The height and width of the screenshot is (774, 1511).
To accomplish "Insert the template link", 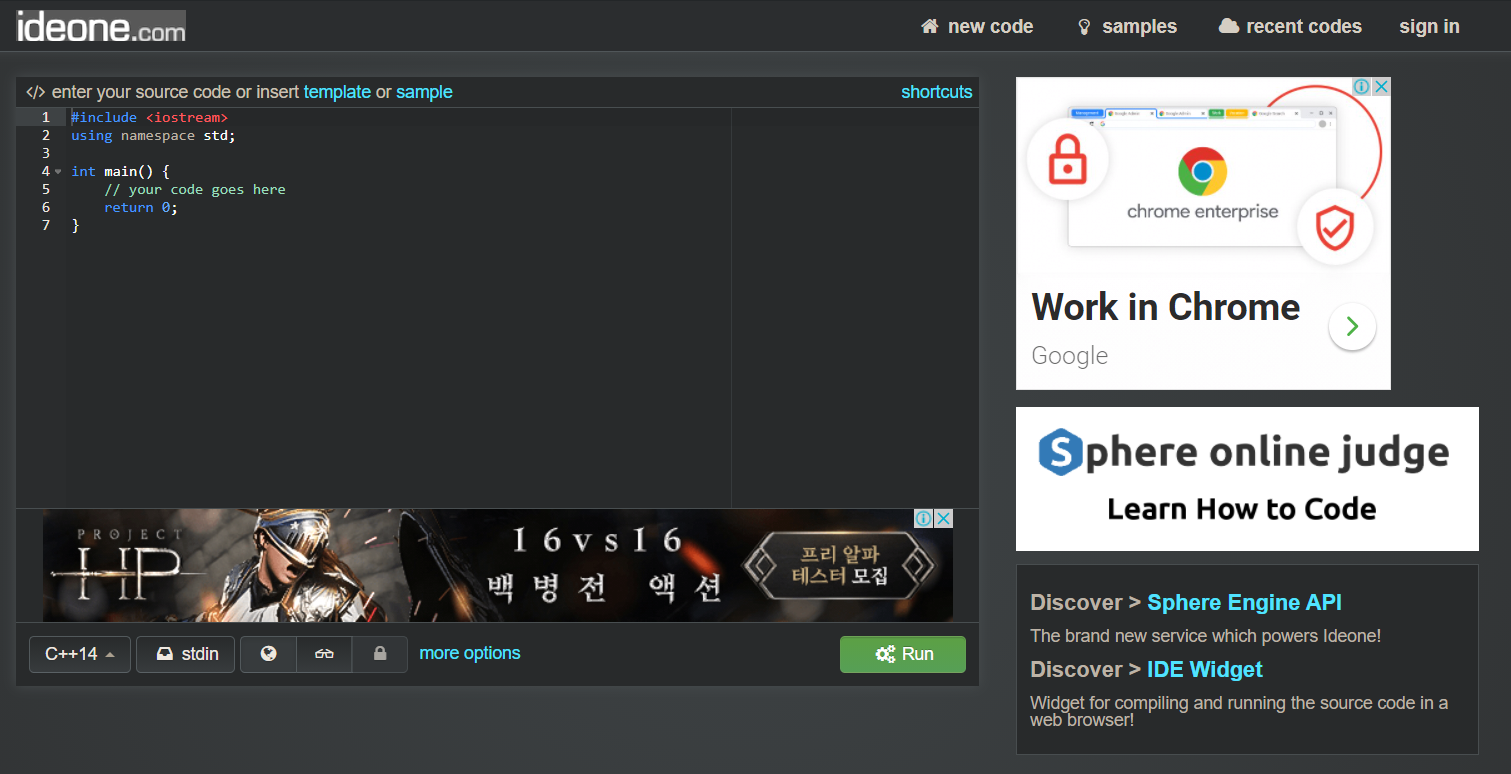I will (337, 92).
